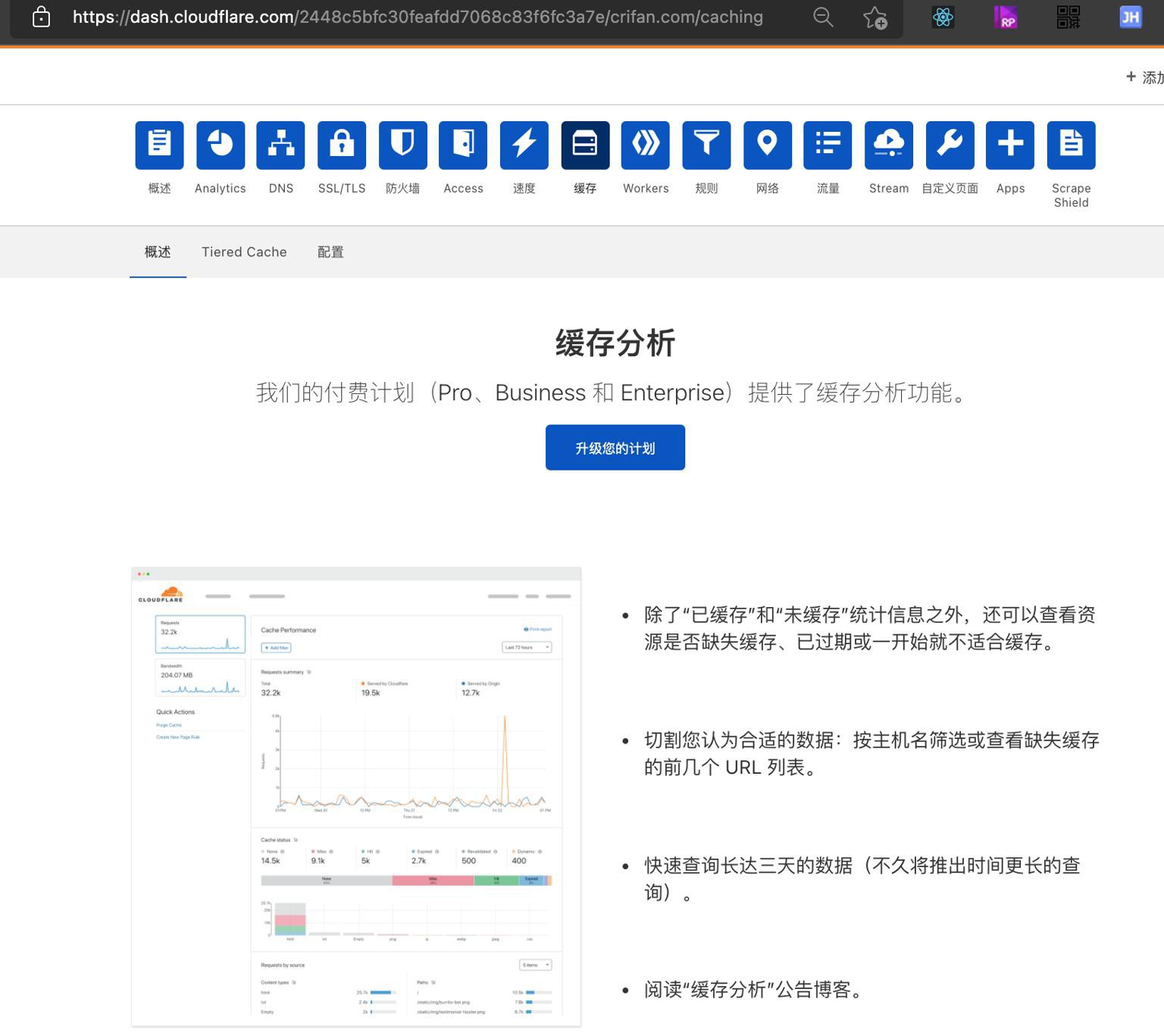Open the Stream cloud icon
The image size is (1164, 1036).
889,145
